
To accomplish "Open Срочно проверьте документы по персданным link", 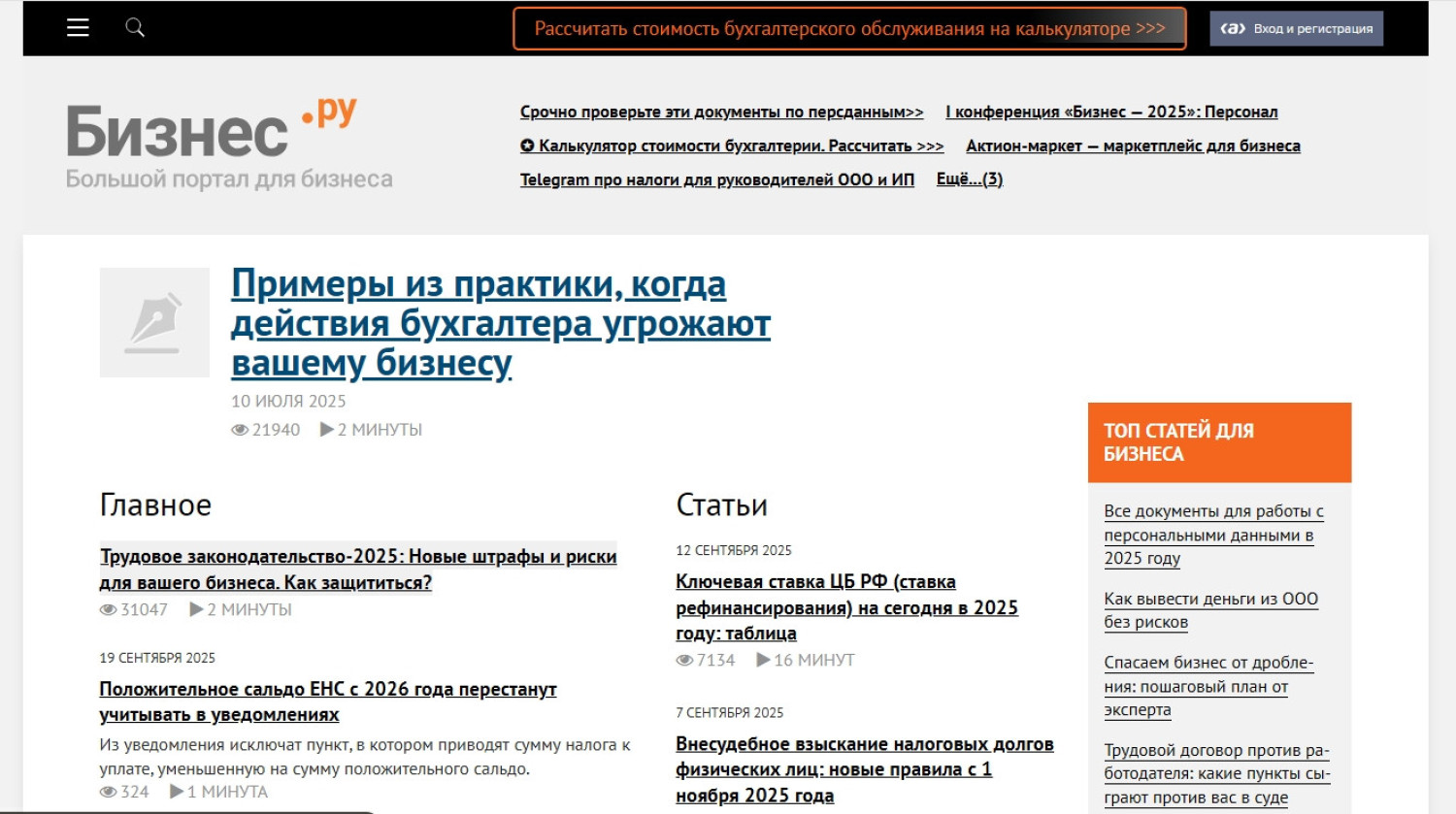I will pyautogui.click(x=721, y=112).
